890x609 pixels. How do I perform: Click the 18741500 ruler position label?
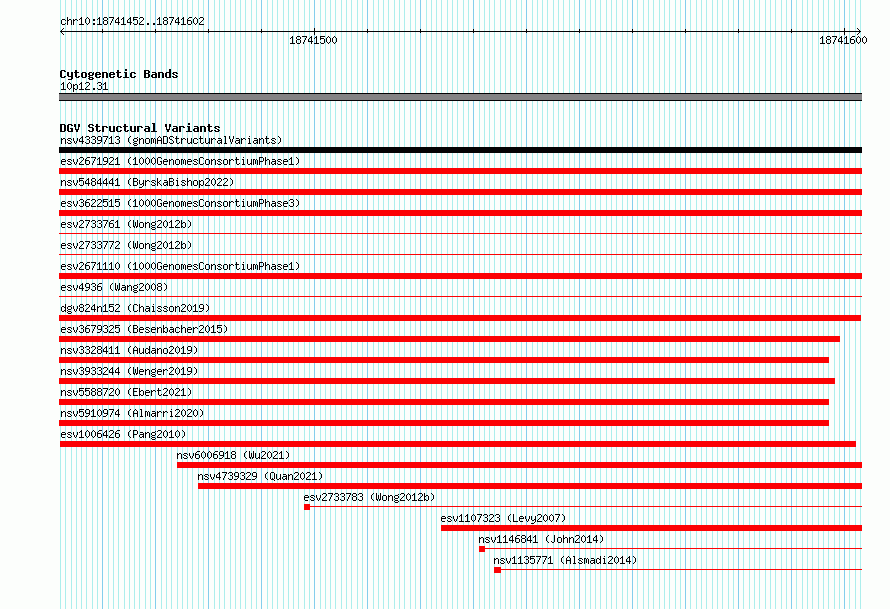click(x=313, y=40)
